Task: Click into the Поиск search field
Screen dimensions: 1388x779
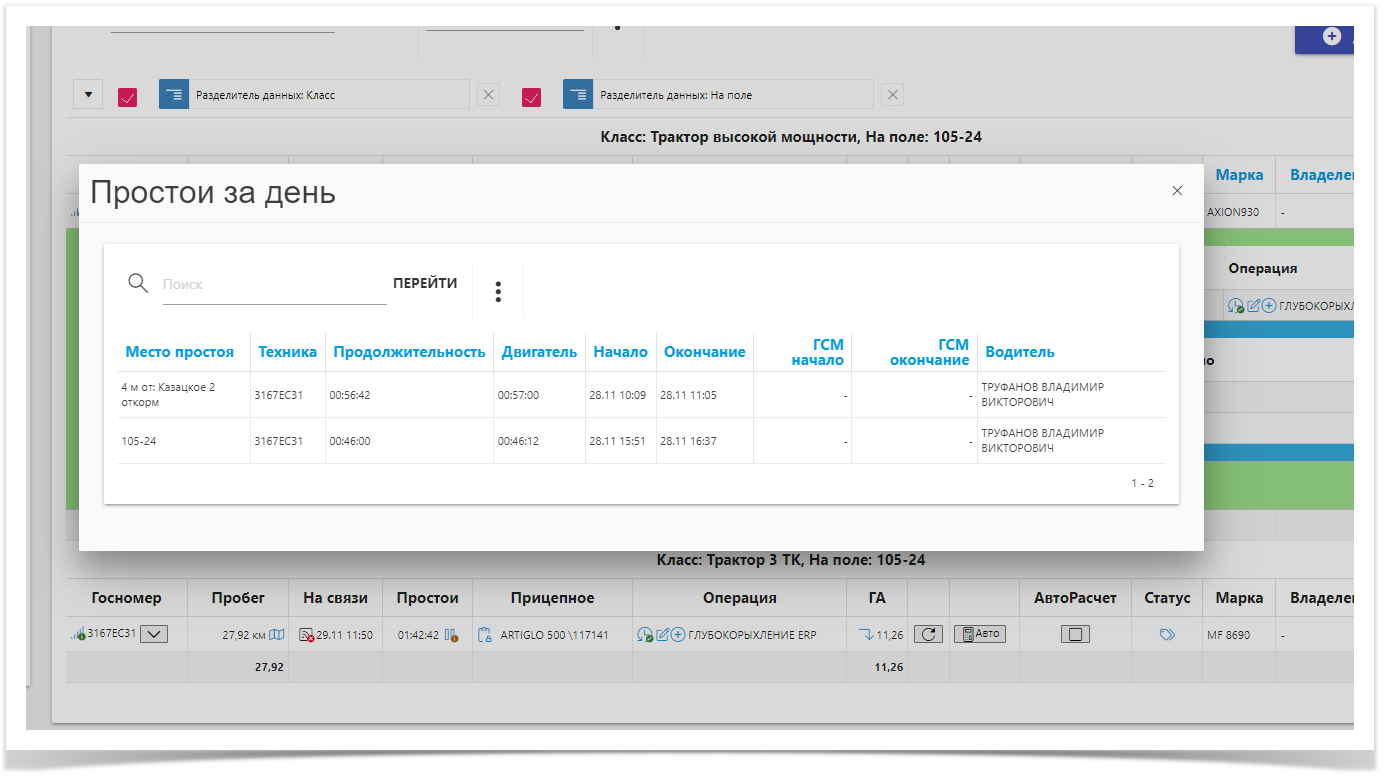Action: [273, 284]
